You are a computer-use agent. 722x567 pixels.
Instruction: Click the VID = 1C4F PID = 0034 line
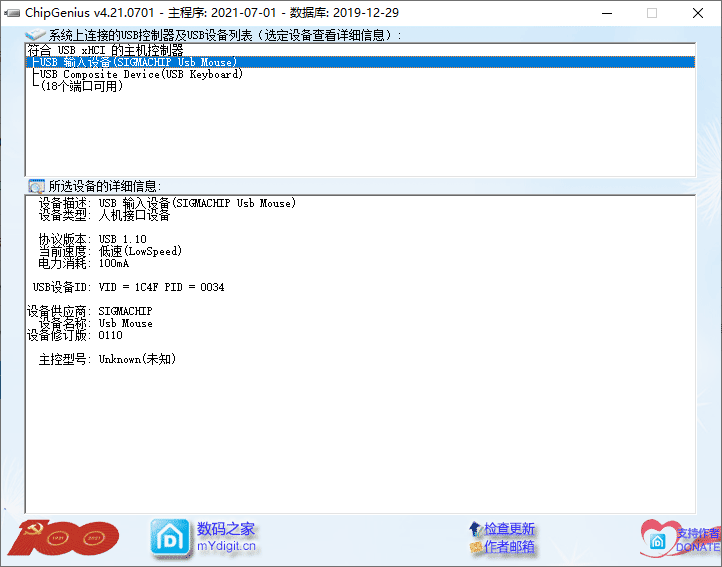(128, 287)
